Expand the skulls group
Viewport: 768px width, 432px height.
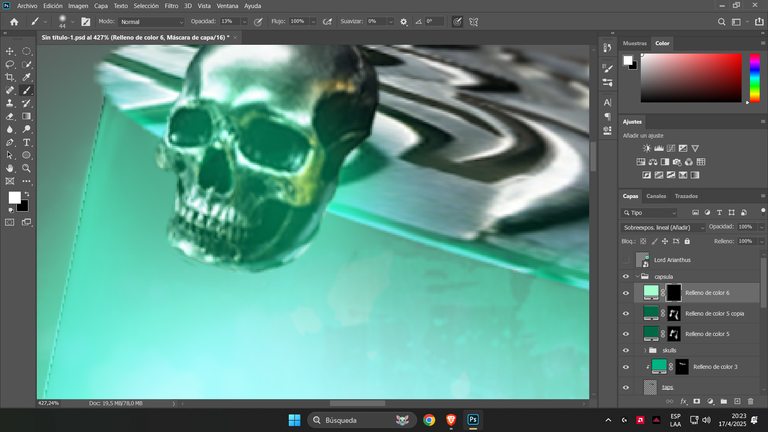(645, 350)
